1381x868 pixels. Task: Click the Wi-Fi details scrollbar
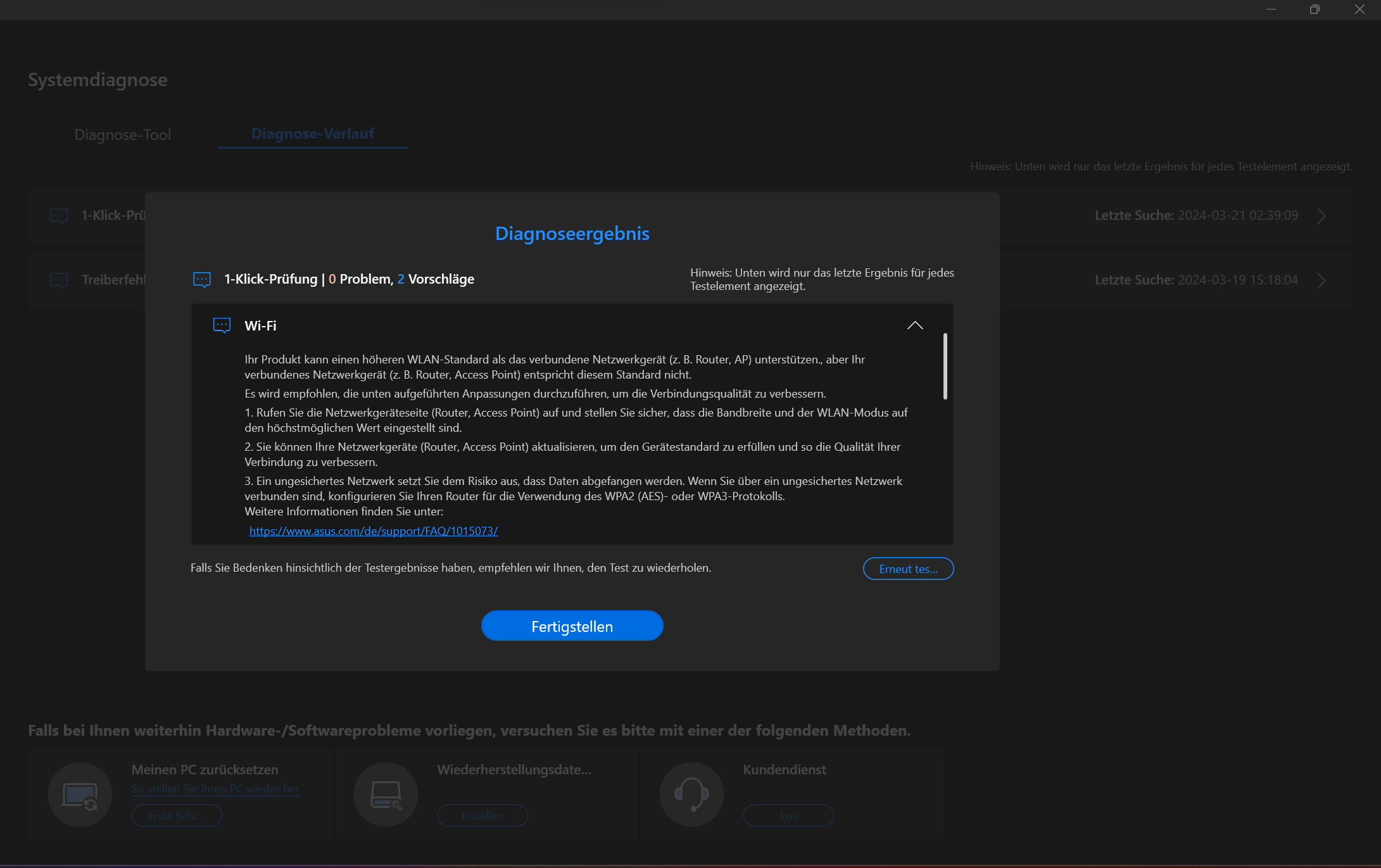pos(945,367)
